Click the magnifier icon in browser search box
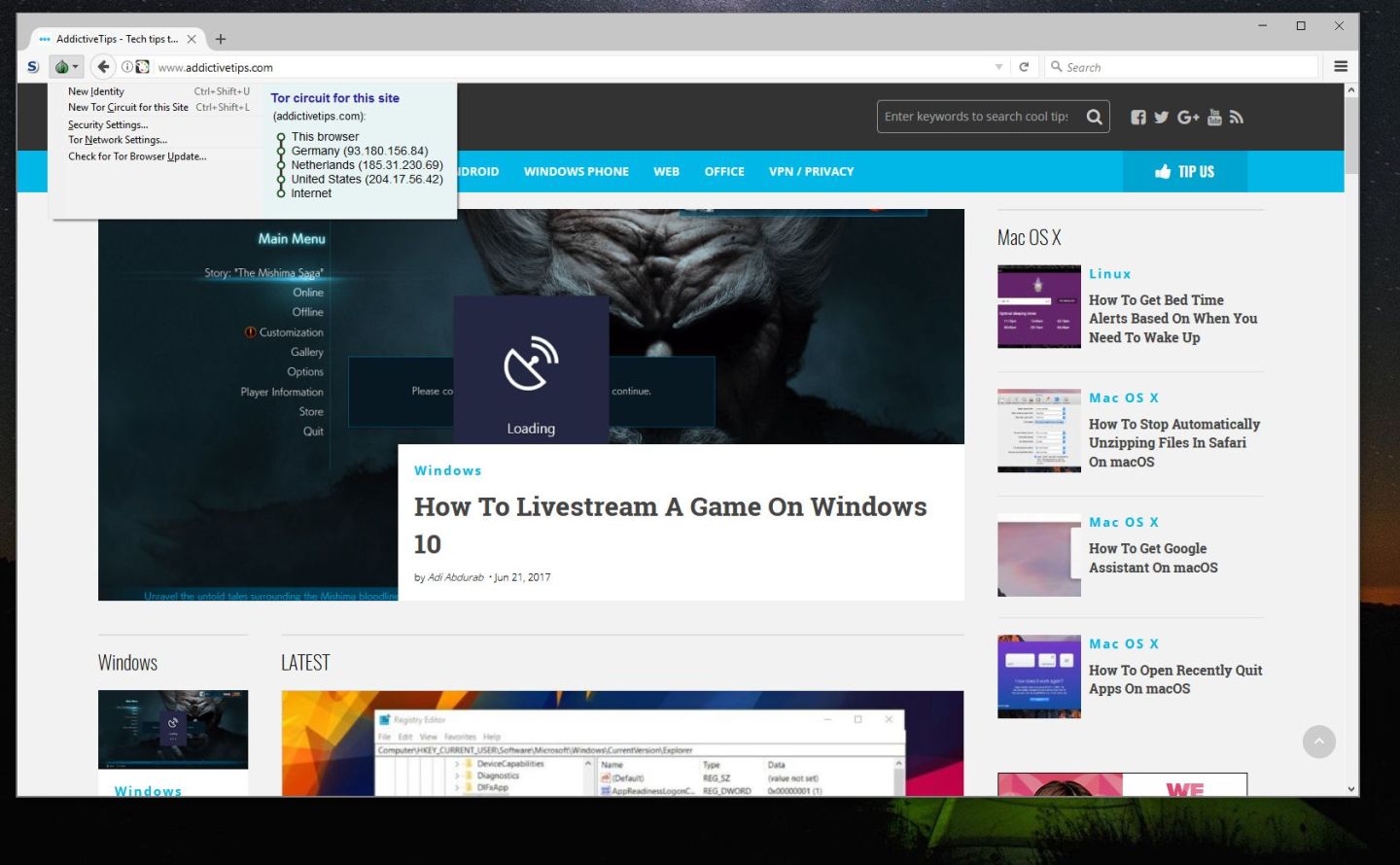 click(x=1057, y=67)
